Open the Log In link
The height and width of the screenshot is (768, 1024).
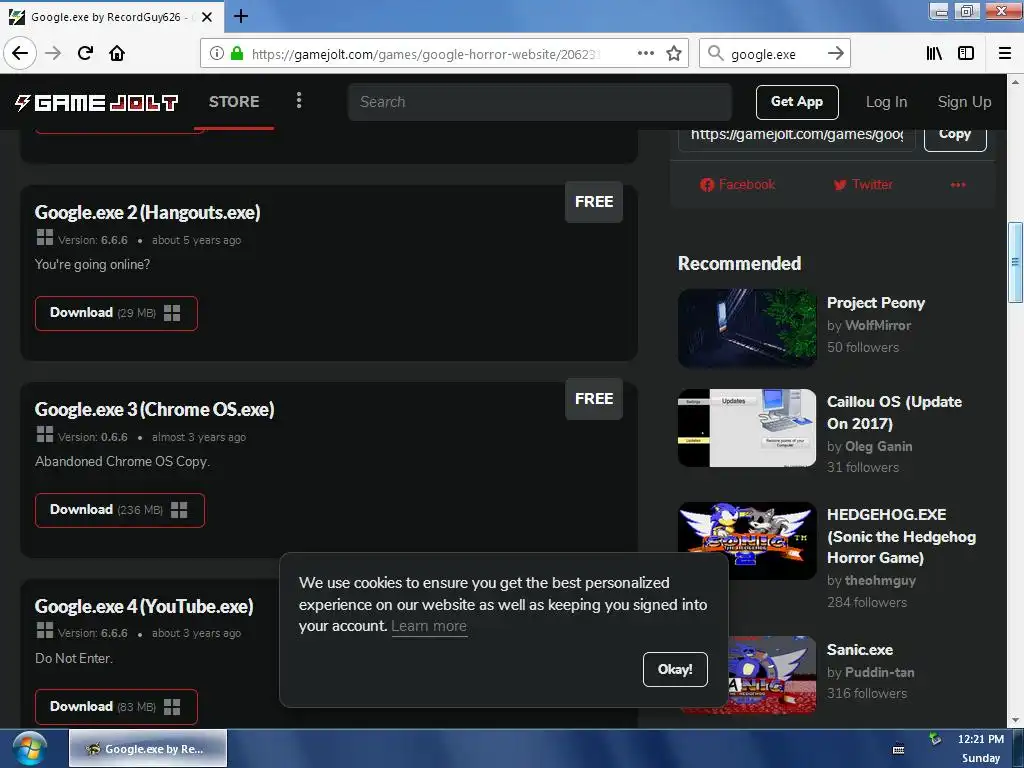[x=886, y=102]
